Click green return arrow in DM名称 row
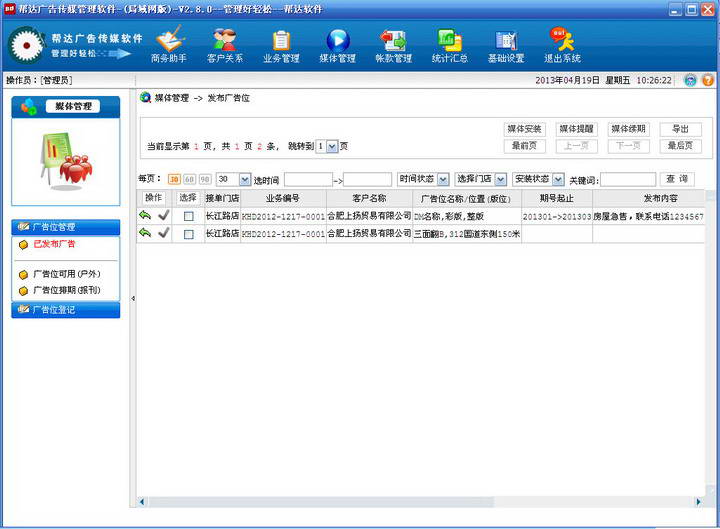 click(x=145, y=215)
